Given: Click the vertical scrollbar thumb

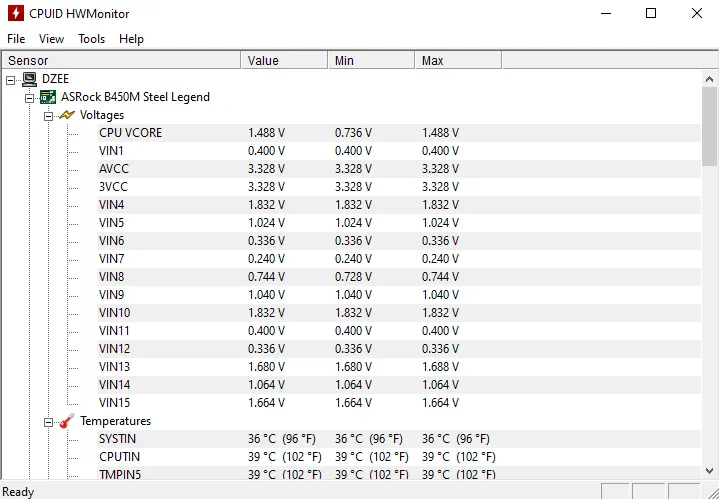Looking at the screenshot, I should click(709, 126).
